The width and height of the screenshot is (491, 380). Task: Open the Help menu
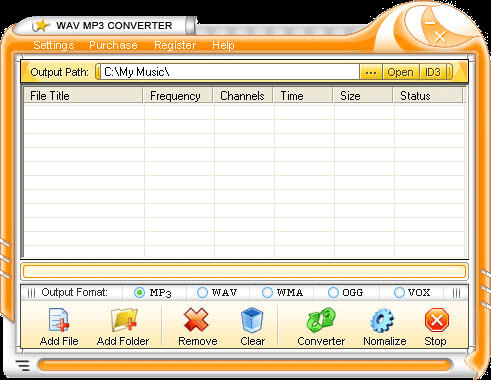tap(223, 45)
